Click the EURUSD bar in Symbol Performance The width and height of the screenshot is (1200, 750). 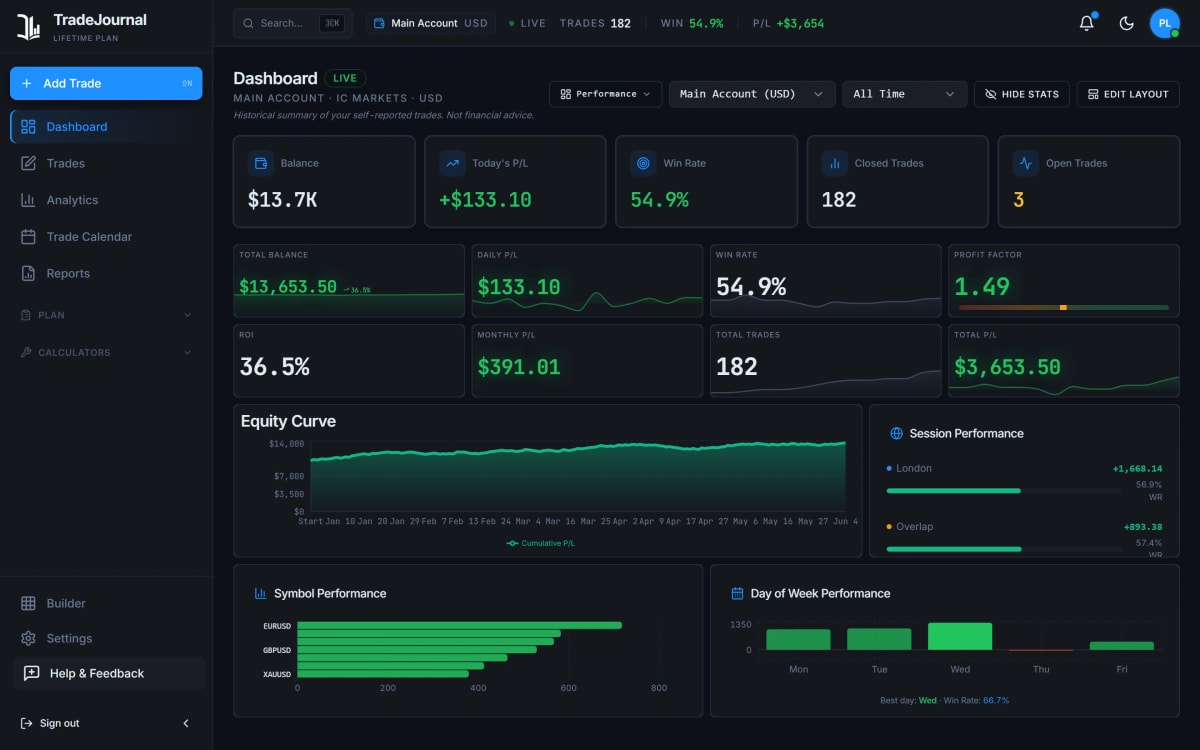click(459, 625)
